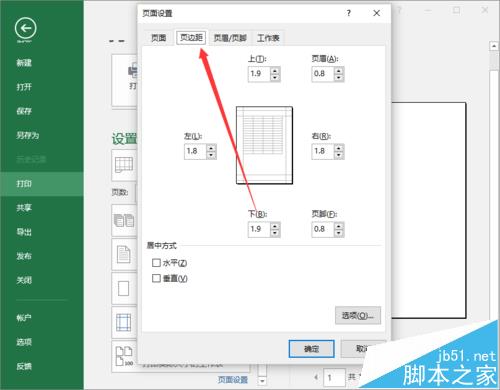Decrease the 左(L) left margin value
This screenshot has height=390, width=500.
(211, 155)
